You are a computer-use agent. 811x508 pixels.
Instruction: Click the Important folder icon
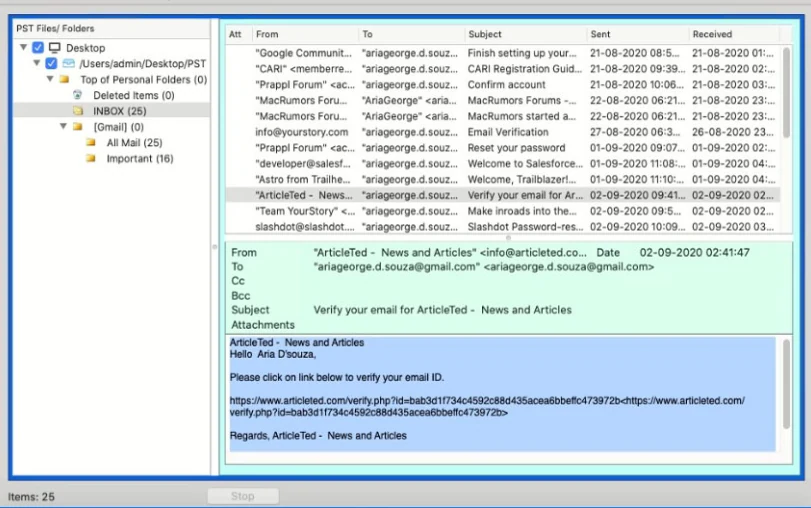91,158
